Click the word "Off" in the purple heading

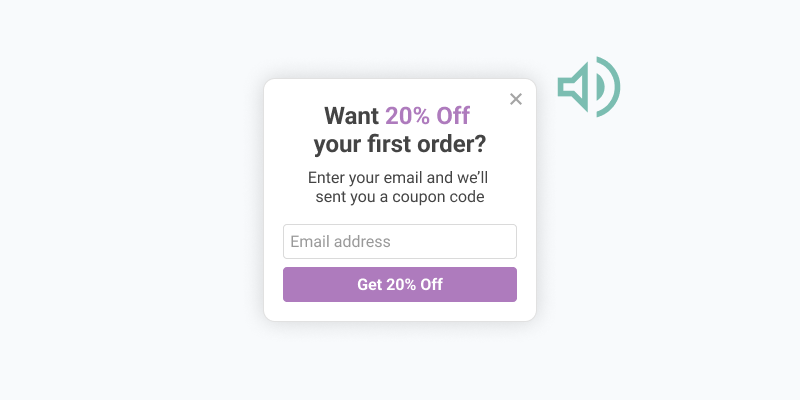[453, 116]
